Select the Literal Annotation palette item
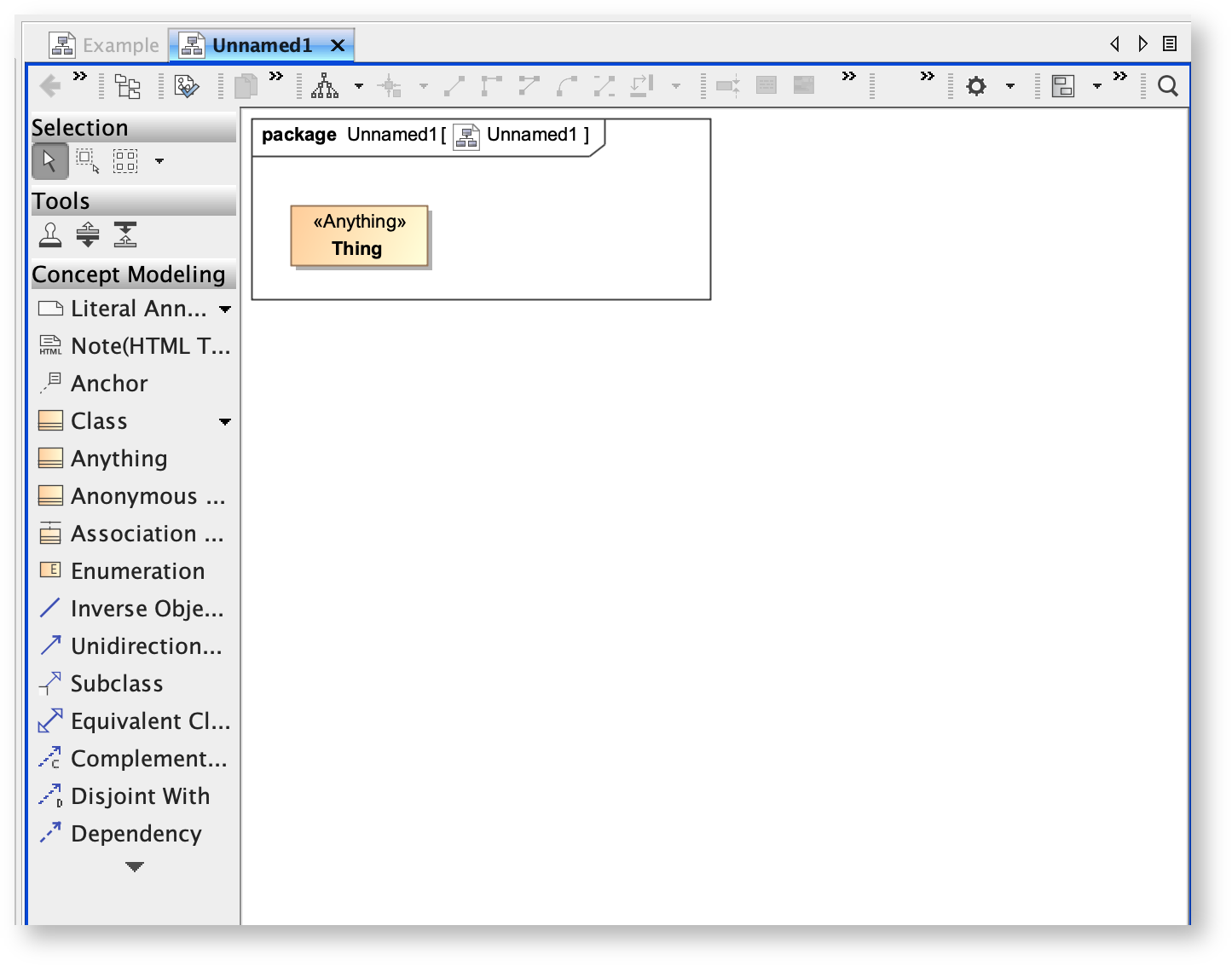The image size is (1232, 966). click(123, 309)
